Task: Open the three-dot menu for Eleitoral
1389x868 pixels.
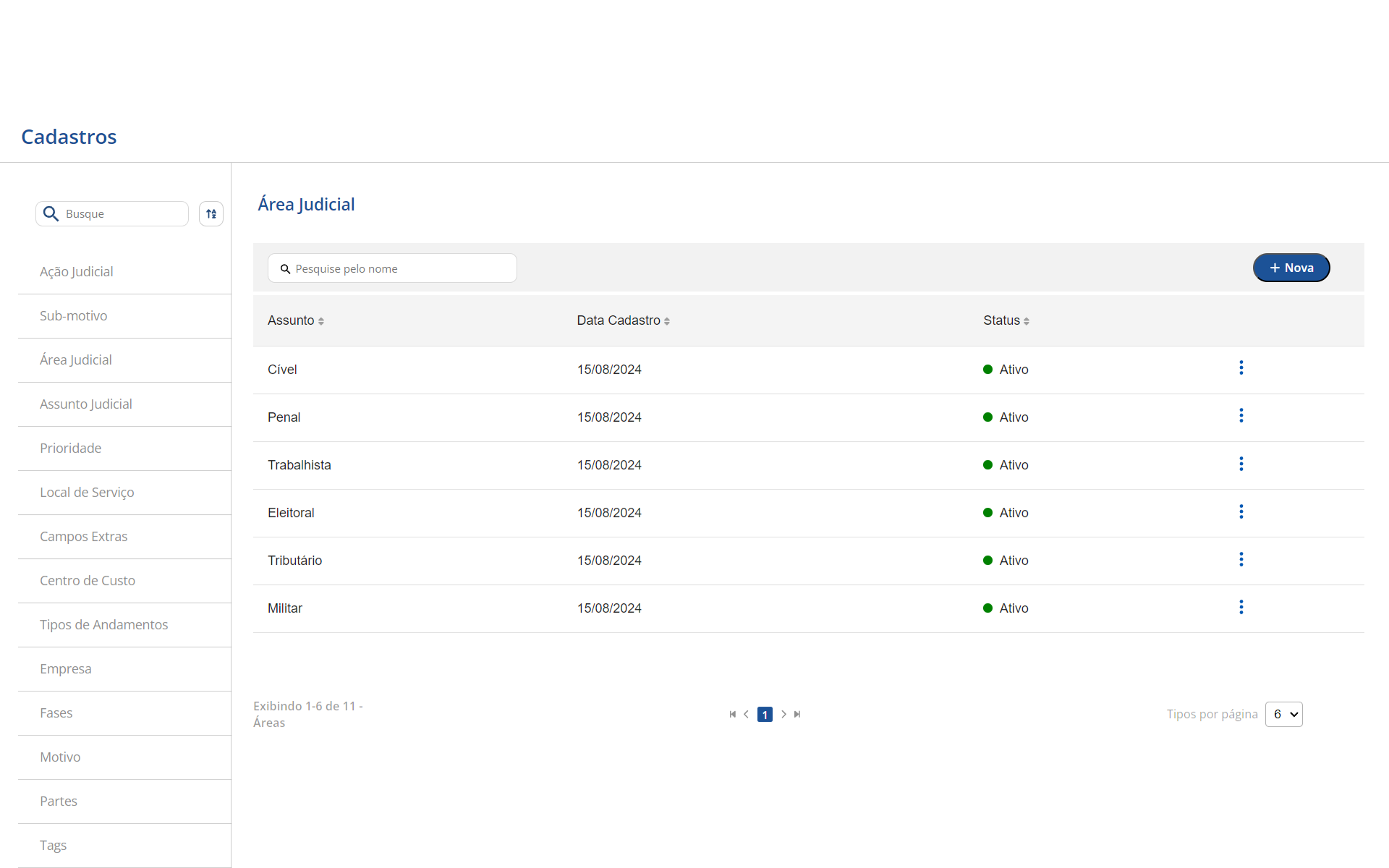Action: (1241, 511)
